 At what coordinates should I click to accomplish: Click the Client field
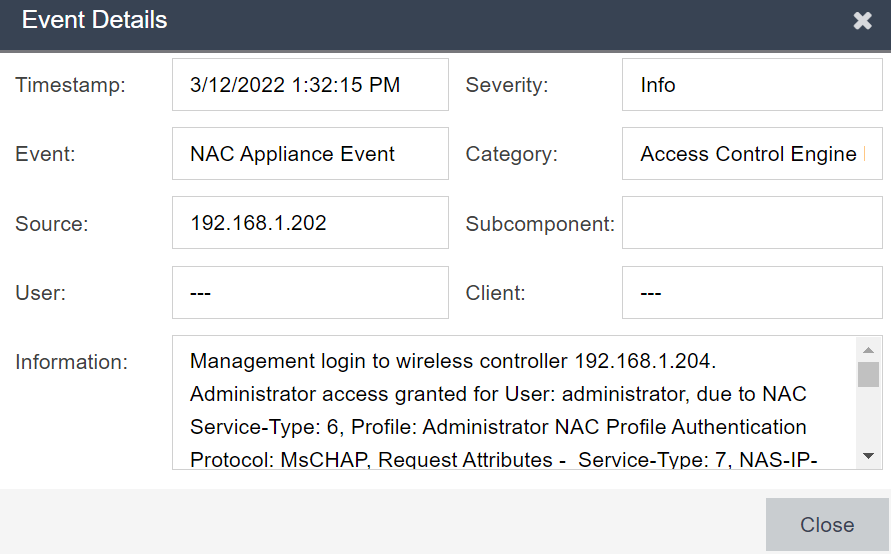(x=752, y=293)
